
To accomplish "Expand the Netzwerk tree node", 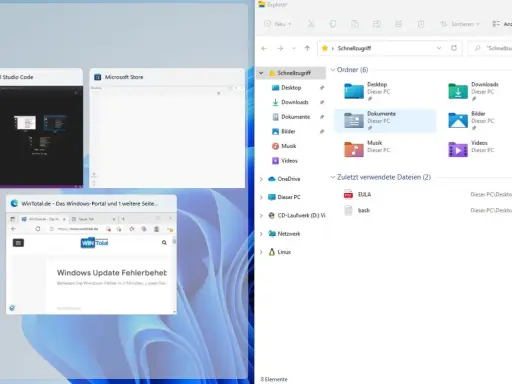I will click(261, 234).
